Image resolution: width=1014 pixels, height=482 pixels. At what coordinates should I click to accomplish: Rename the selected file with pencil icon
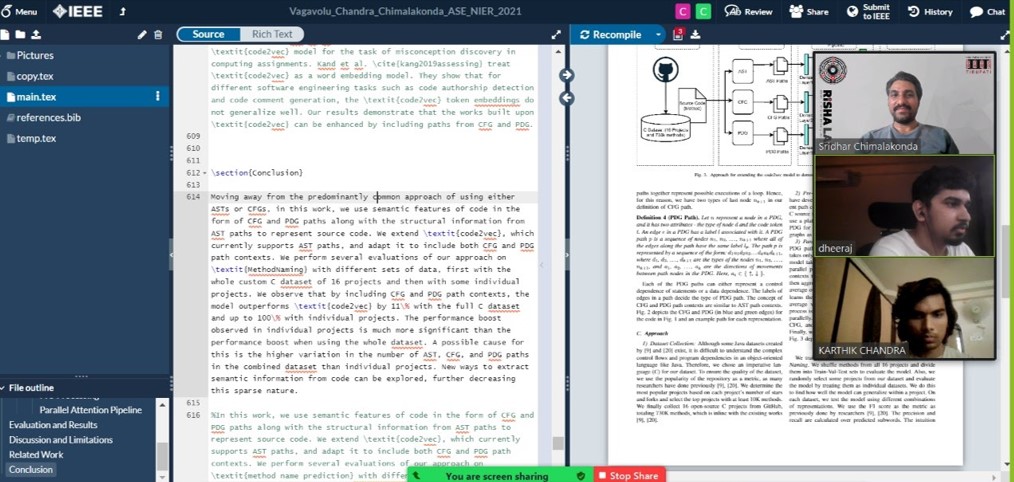pos(142,35)
